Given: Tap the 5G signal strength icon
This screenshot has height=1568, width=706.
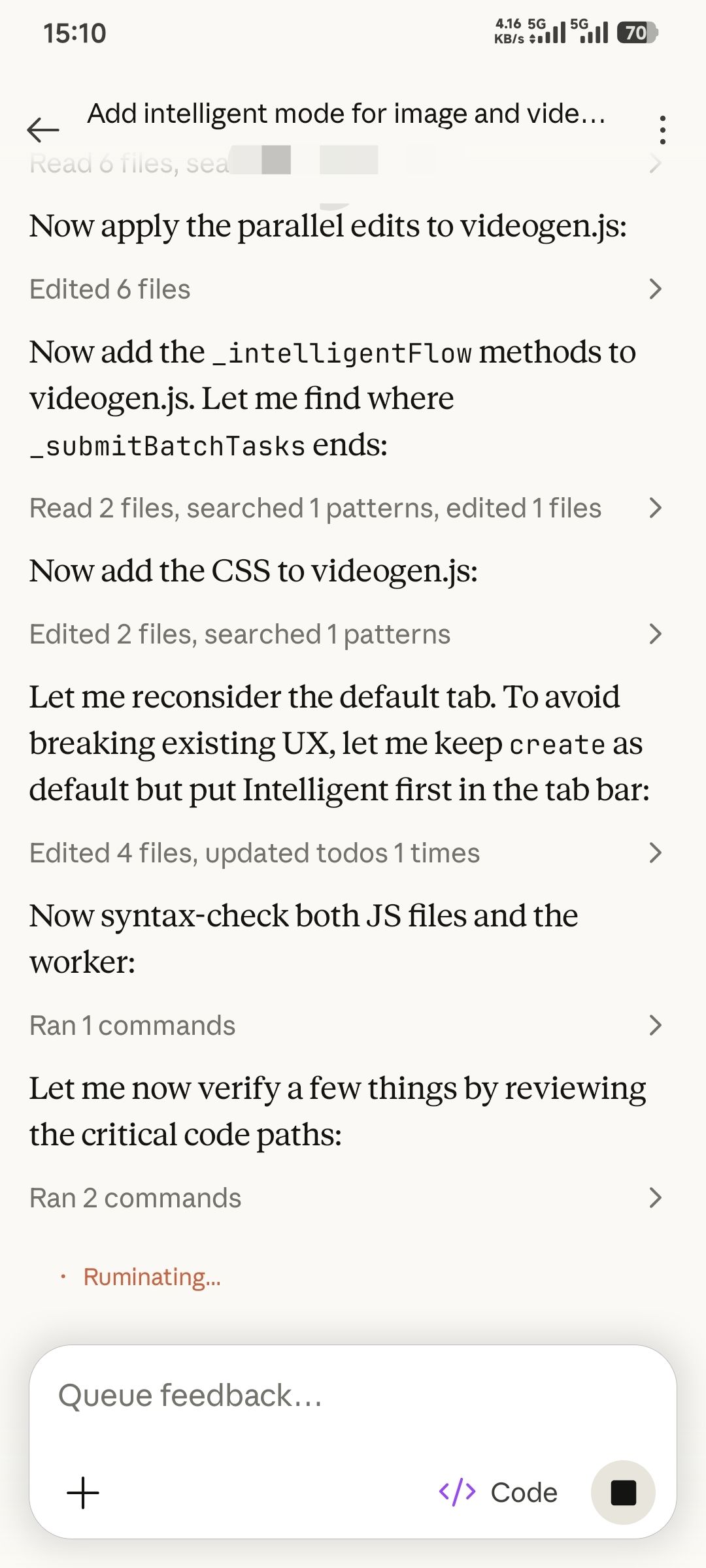Looking at the screenshot, I should 548,31.
